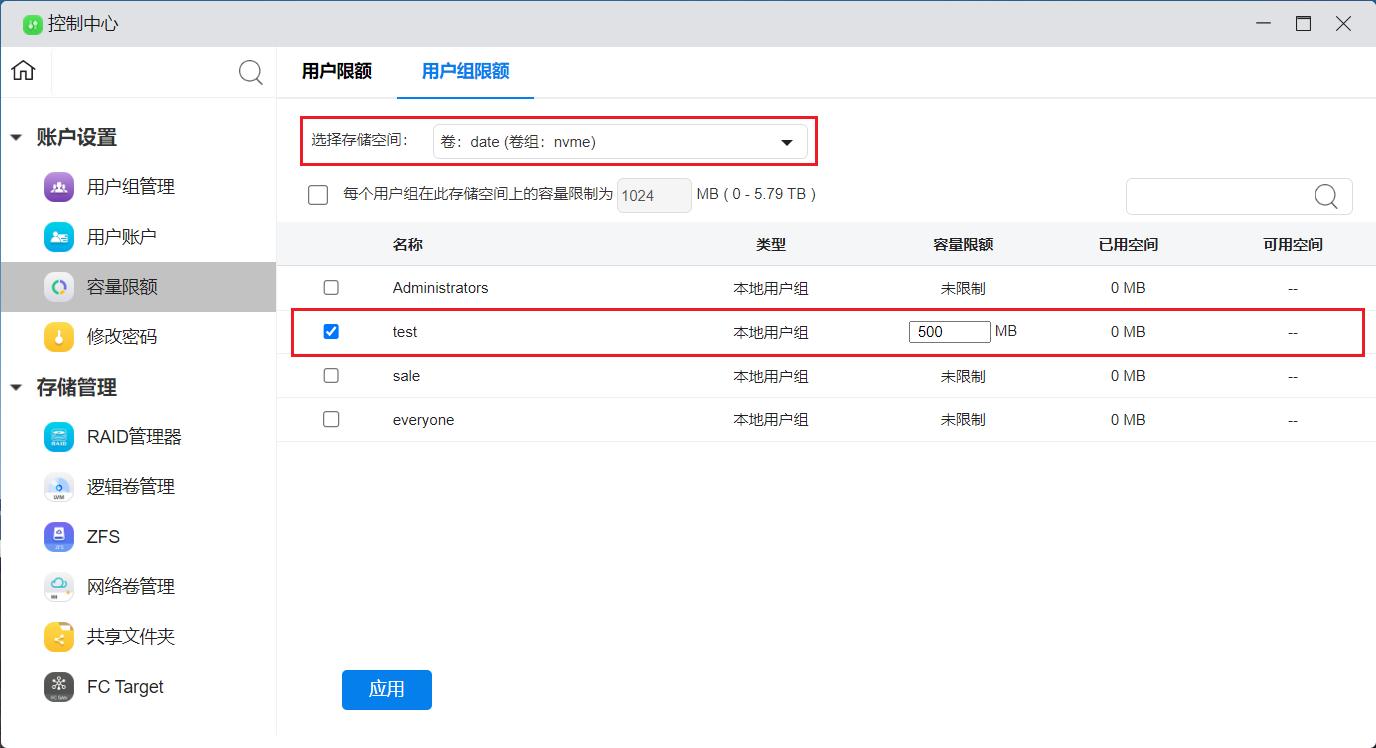Click the 应用 button to apply quota
Screen dimensions: 1376x748
[x=386, y=689]
